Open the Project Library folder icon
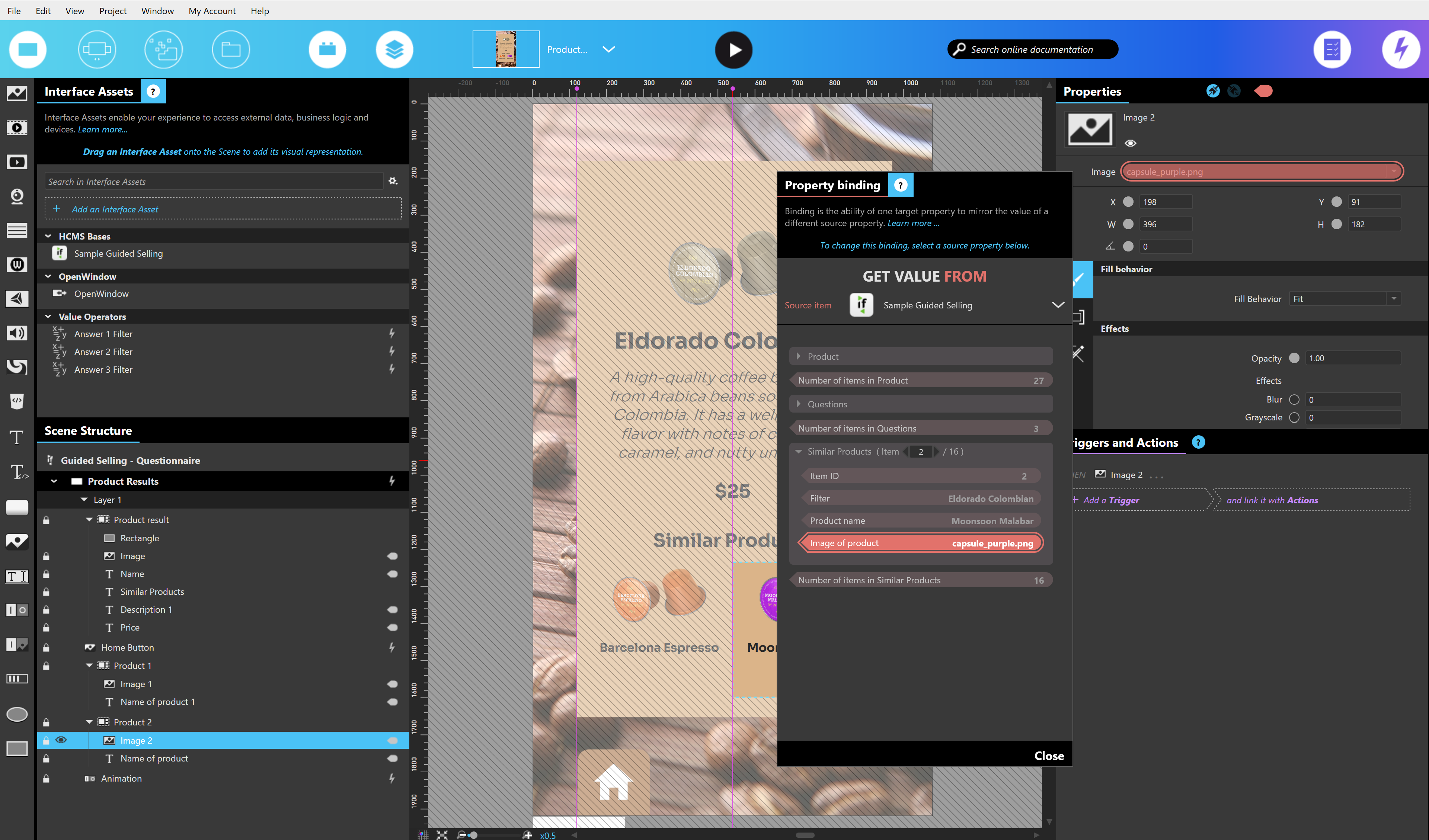The width and height of the screenshot is (1429, 840). coord(231,49)
